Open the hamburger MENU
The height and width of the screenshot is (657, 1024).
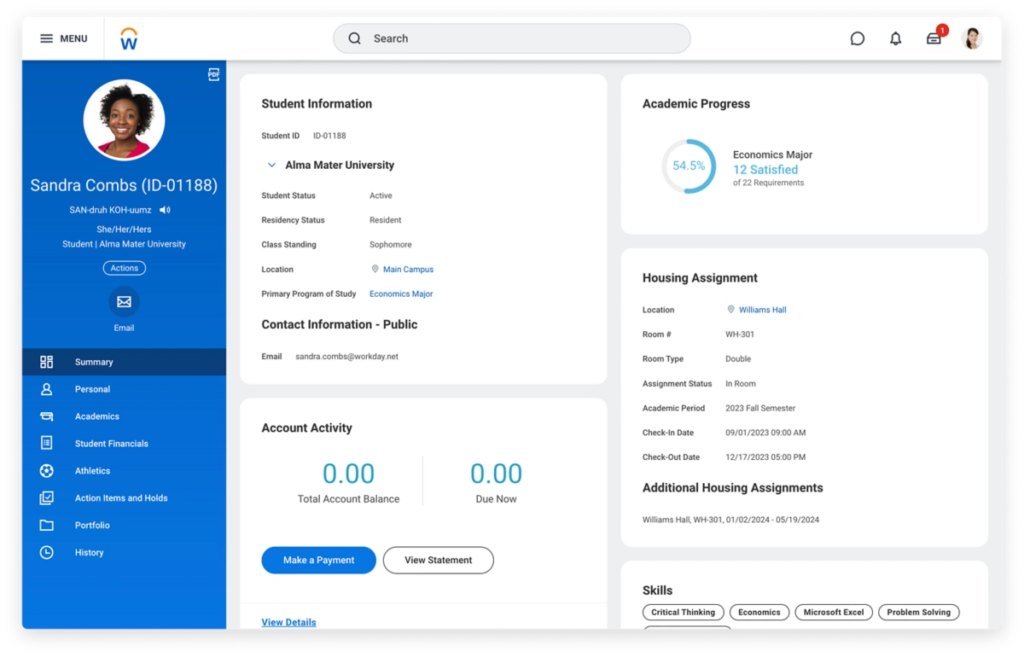coord(62,38)
